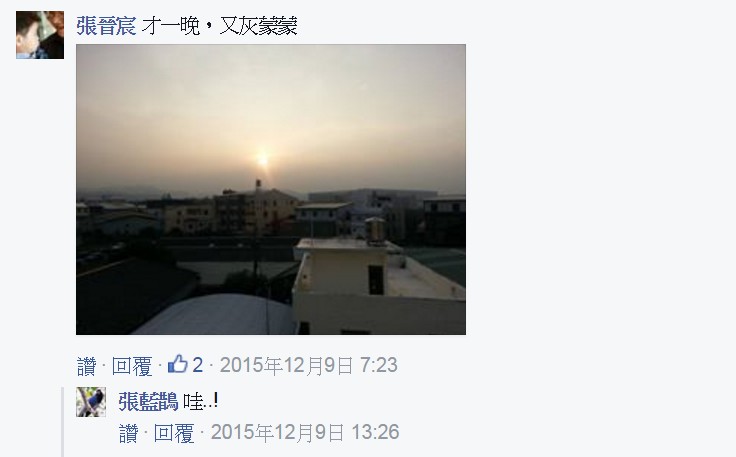
Task: Click the white rooftop building in photo
Action: 378,286
